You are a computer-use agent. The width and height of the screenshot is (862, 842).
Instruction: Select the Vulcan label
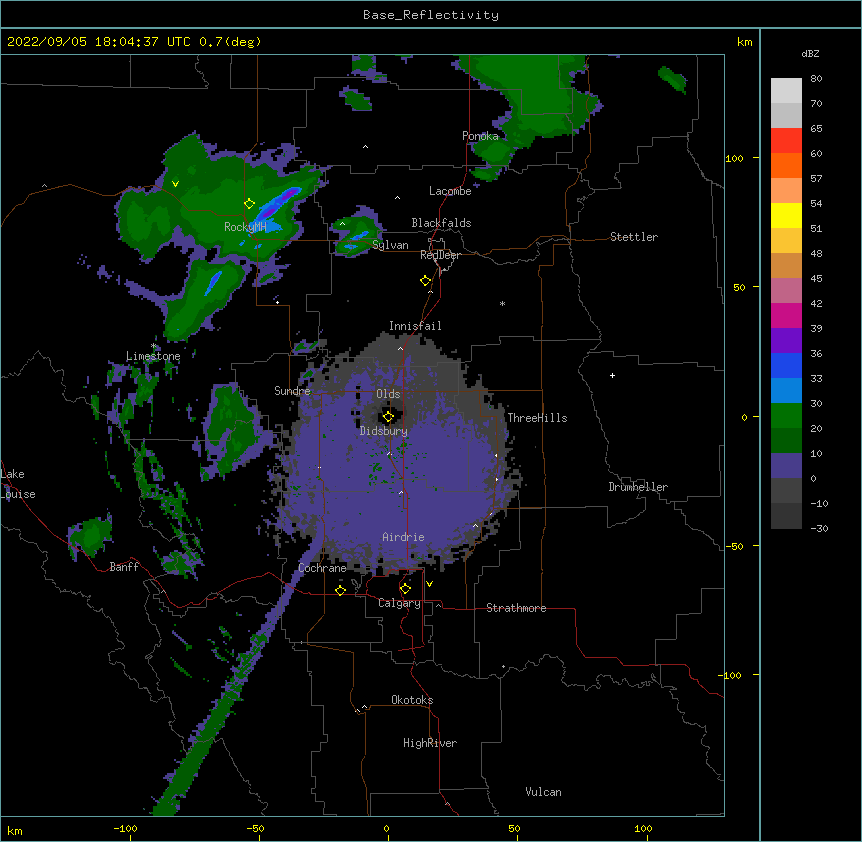pyautogui.click(x=543, y=792)
